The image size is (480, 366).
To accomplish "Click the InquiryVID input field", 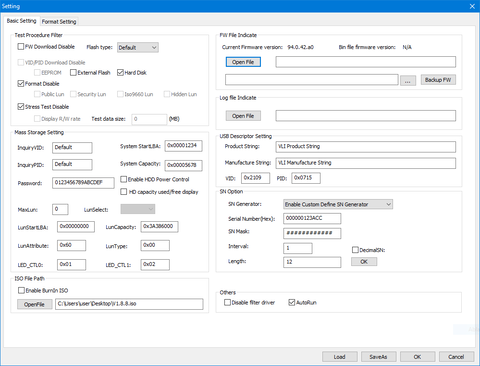I will tap(72, 147).
